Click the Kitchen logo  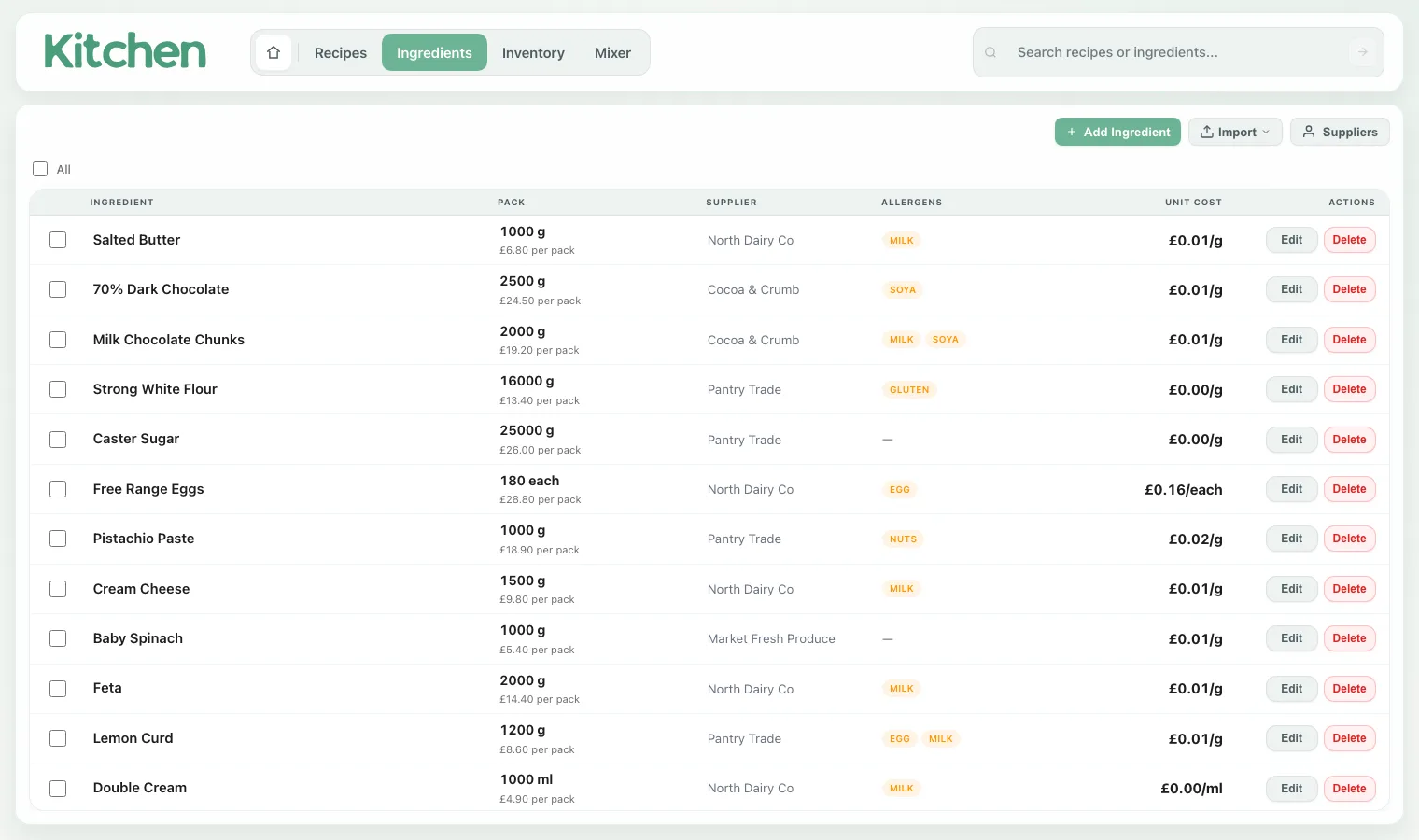[x=125, y=51]
